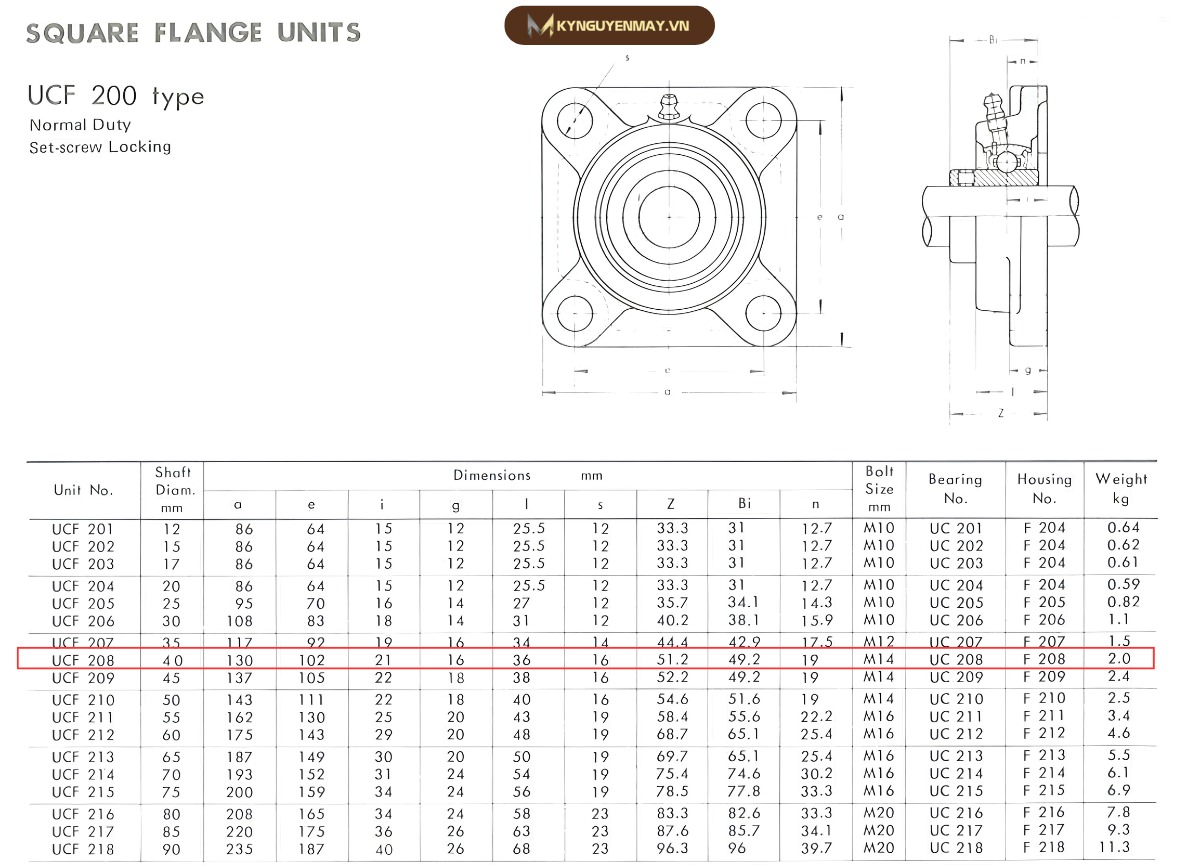Viewport: 1200px width, 865px height.
Task: Select the UCF 208 row unit number
Action: click(x=83, y=660)
